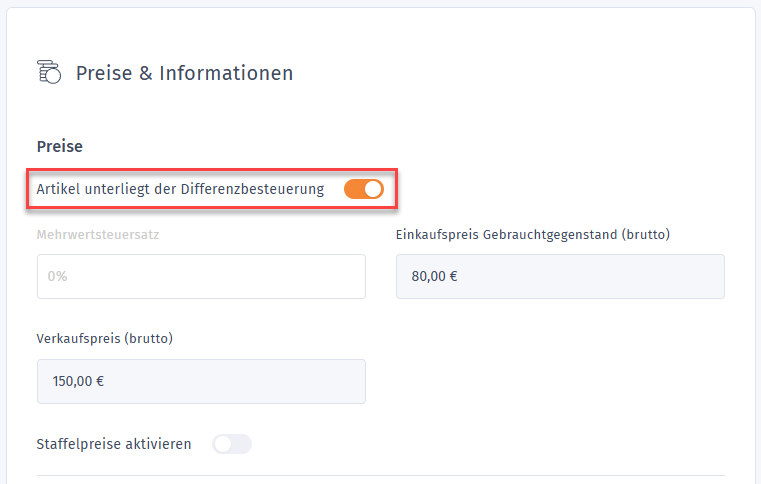This screenshot has height=484, width=761.
Task: Click the "Artikel unterliegt der Differenzbesteuerung" label text
Action: point(180,189)
